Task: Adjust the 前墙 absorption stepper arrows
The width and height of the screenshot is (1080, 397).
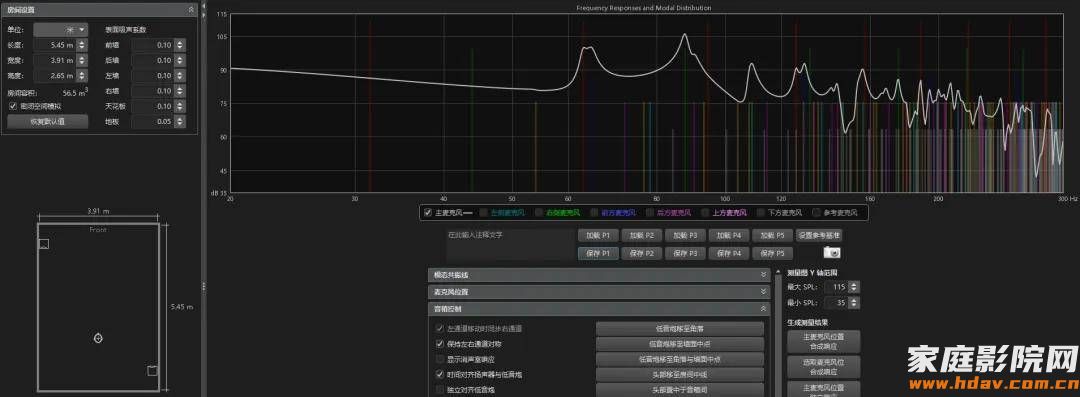Action: 180,45
